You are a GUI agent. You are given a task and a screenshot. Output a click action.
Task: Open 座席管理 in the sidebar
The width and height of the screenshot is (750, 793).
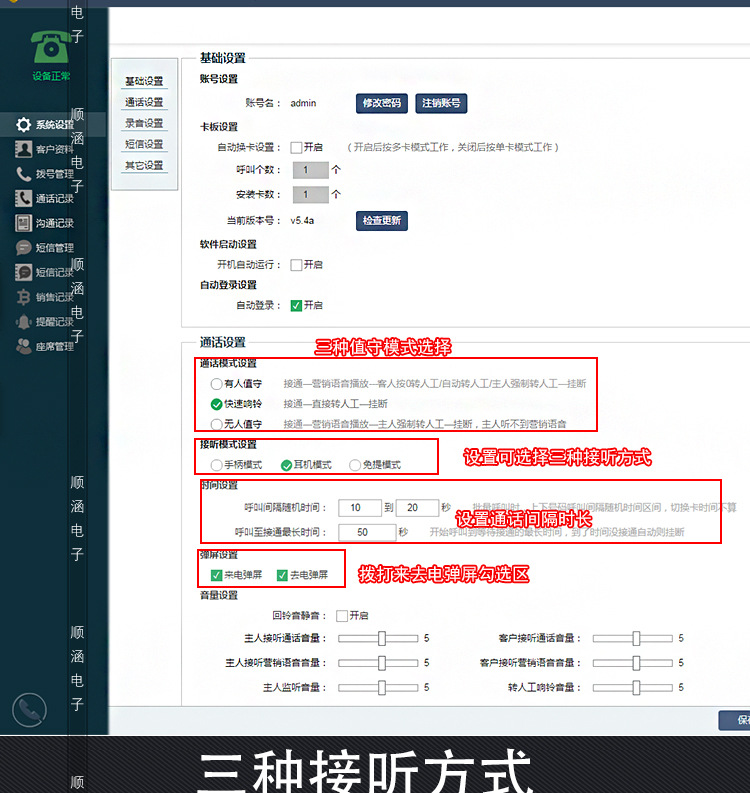[55, 346]
